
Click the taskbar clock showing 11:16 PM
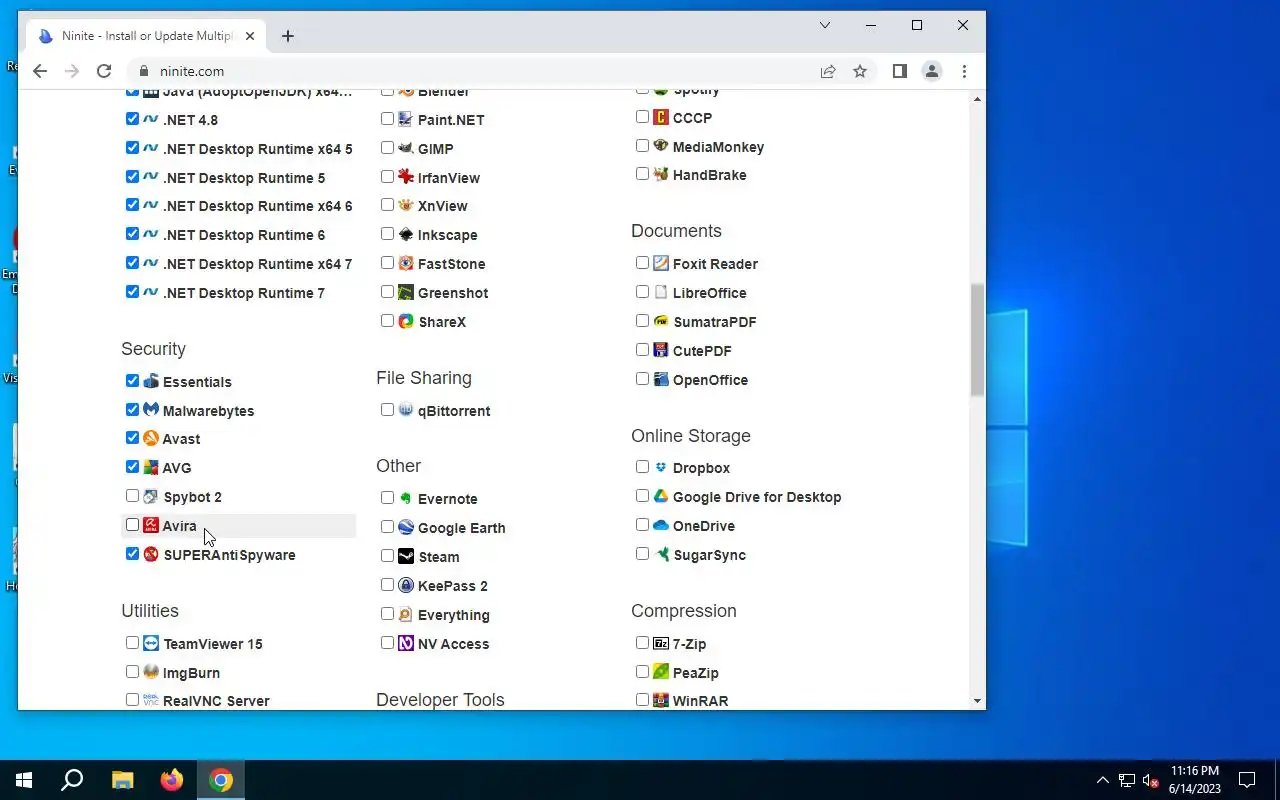point(1194,780)
